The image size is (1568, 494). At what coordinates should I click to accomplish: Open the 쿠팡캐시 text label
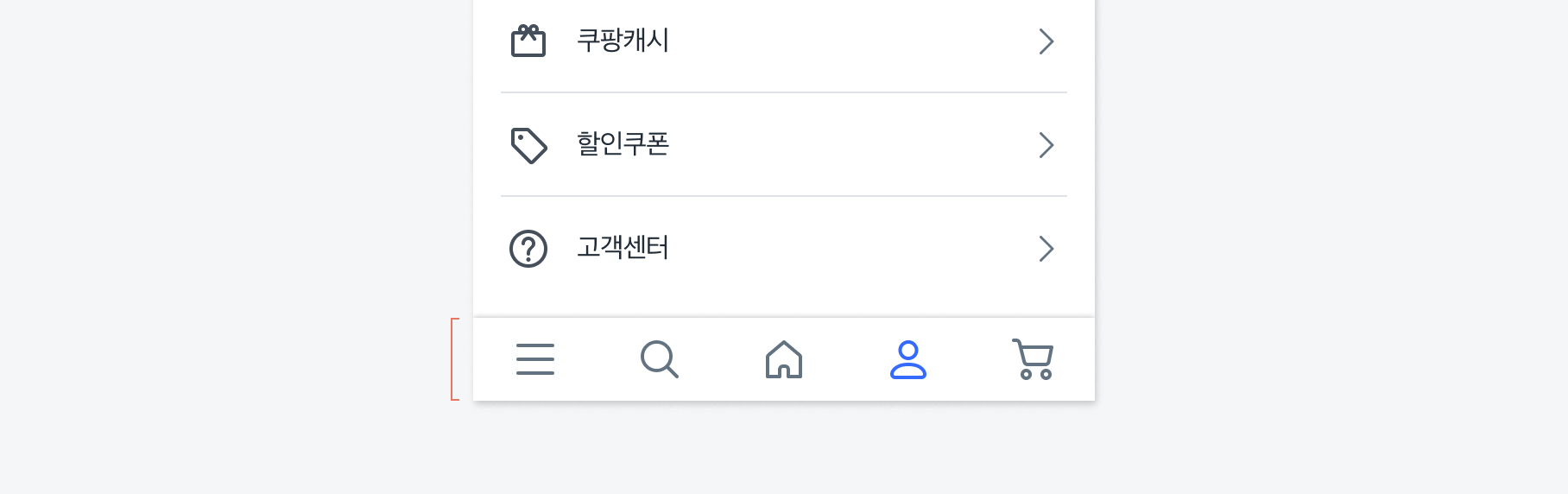(x=623, y=41)
